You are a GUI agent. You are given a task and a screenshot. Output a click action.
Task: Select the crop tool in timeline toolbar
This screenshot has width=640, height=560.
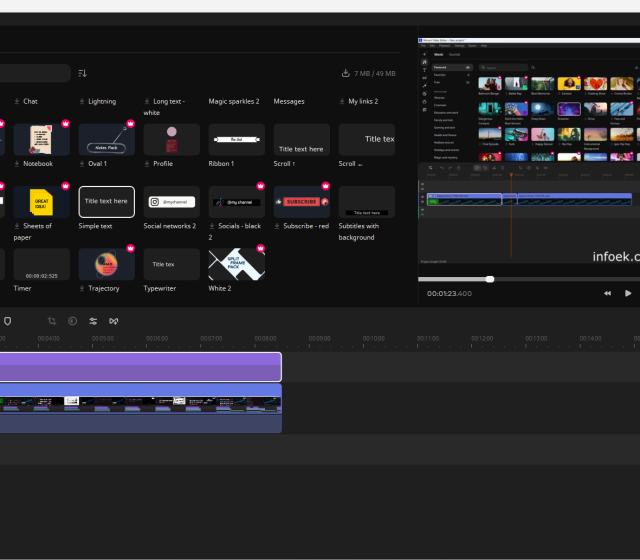[52, 321]
